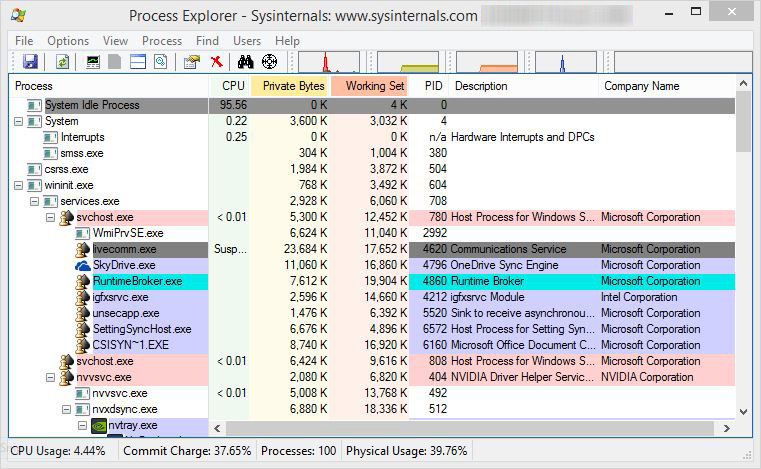Click the red X Kill Process icon
Image resolution: width=761 pixels, height=469 pixels.
click(216, 62)
